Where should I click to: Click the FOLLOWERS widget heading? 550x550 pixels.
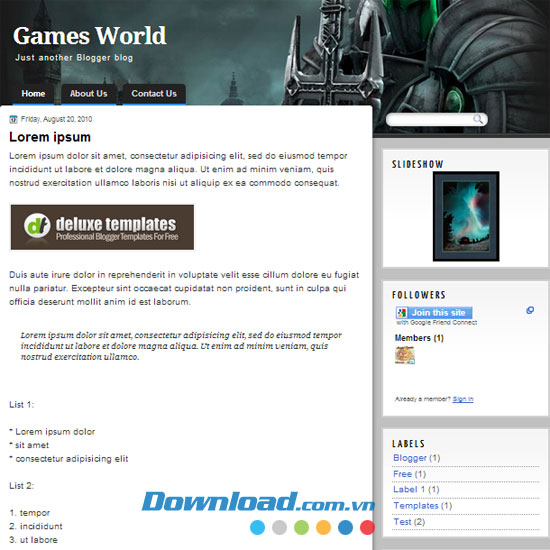[x=419, y=295]
